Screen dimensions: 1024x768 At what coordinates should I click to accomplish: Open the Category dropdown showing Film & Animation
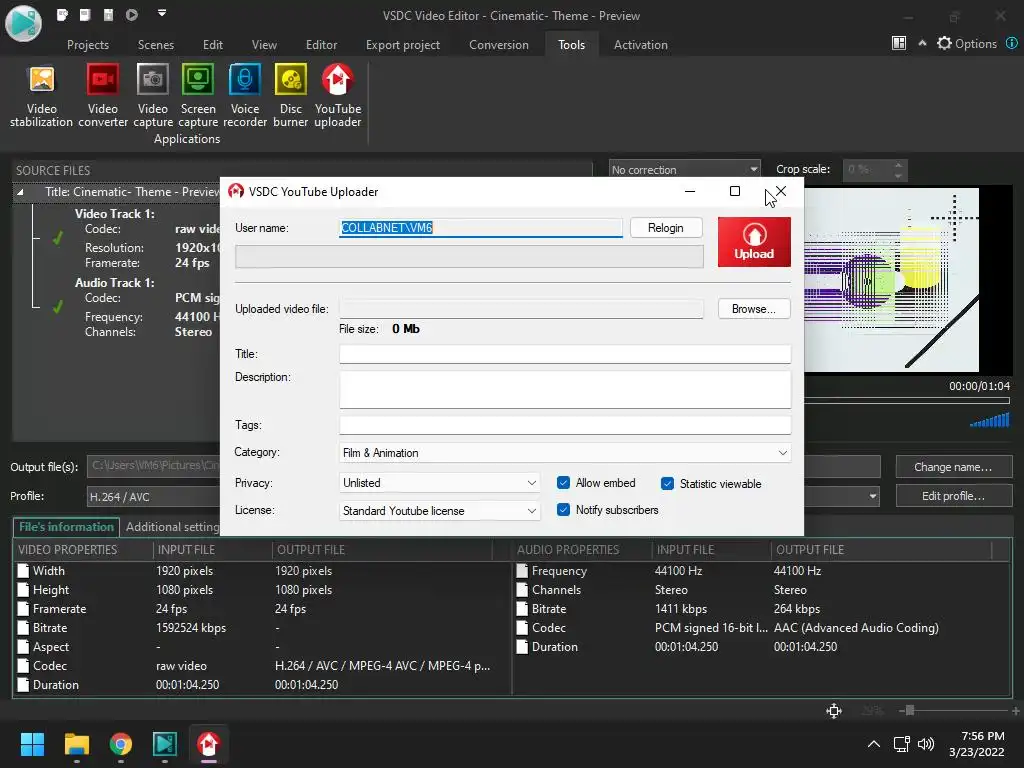click(x=565, y=453)
